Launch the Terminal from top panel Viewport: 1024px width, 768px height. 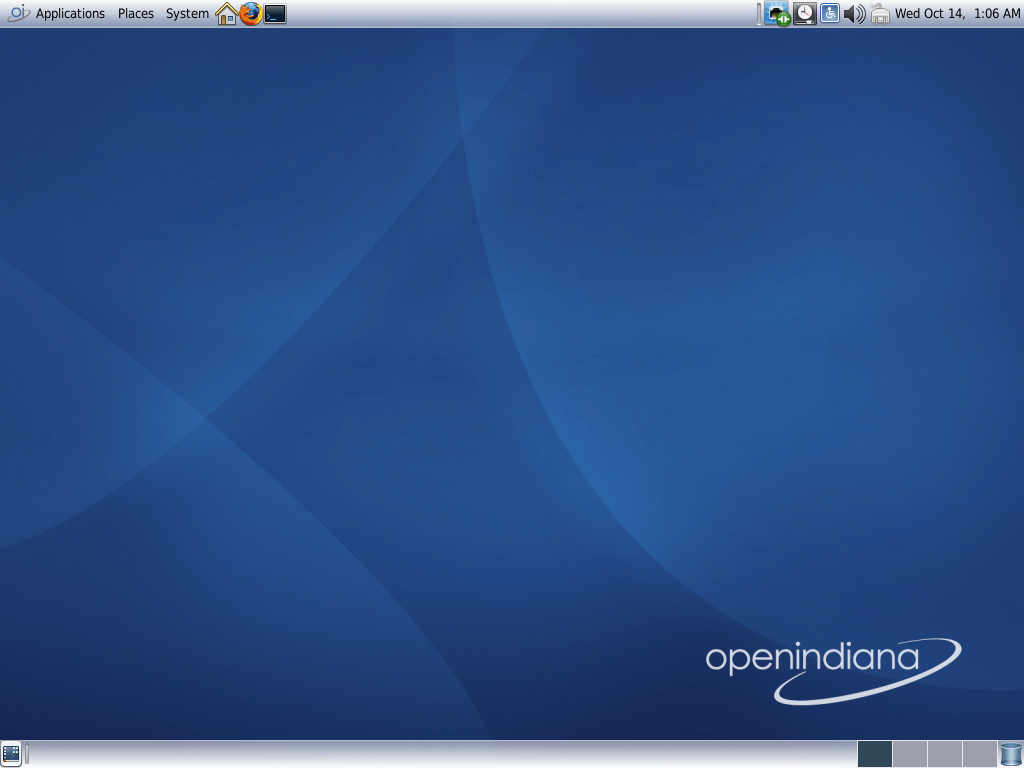click(275, 14)
